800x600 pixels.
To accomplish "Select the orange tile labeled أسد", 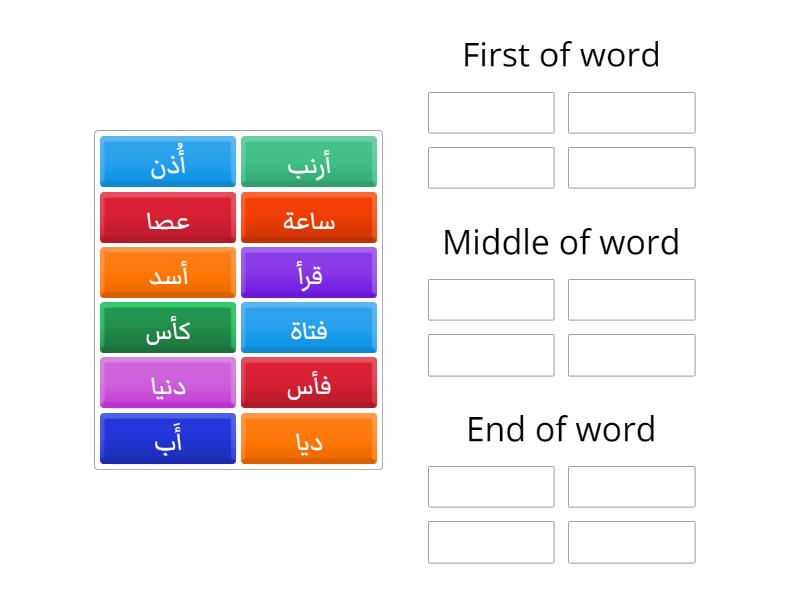I will 167,272.
